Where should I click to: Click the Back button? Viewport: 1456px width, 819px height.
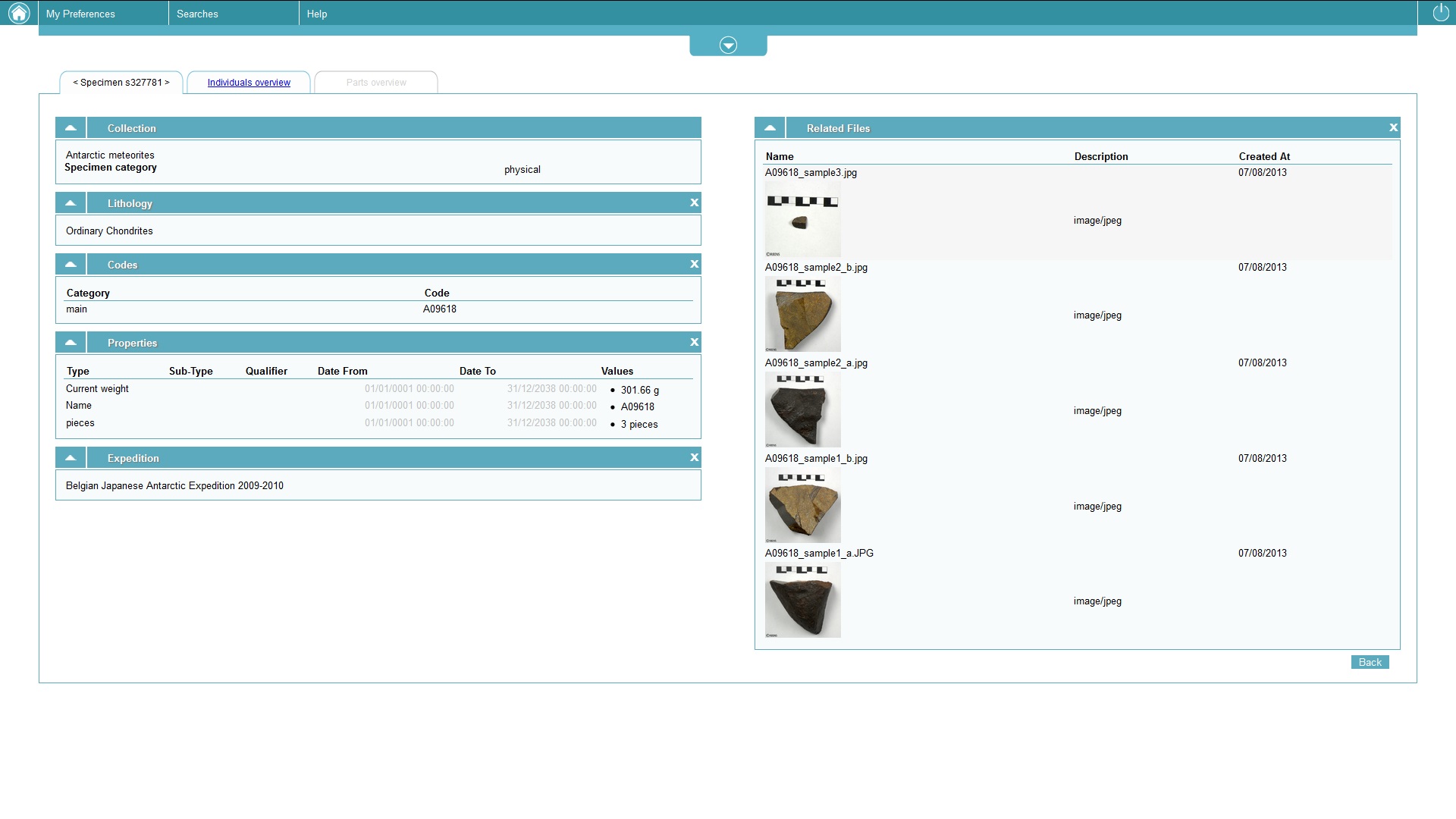coord(1370,662)
